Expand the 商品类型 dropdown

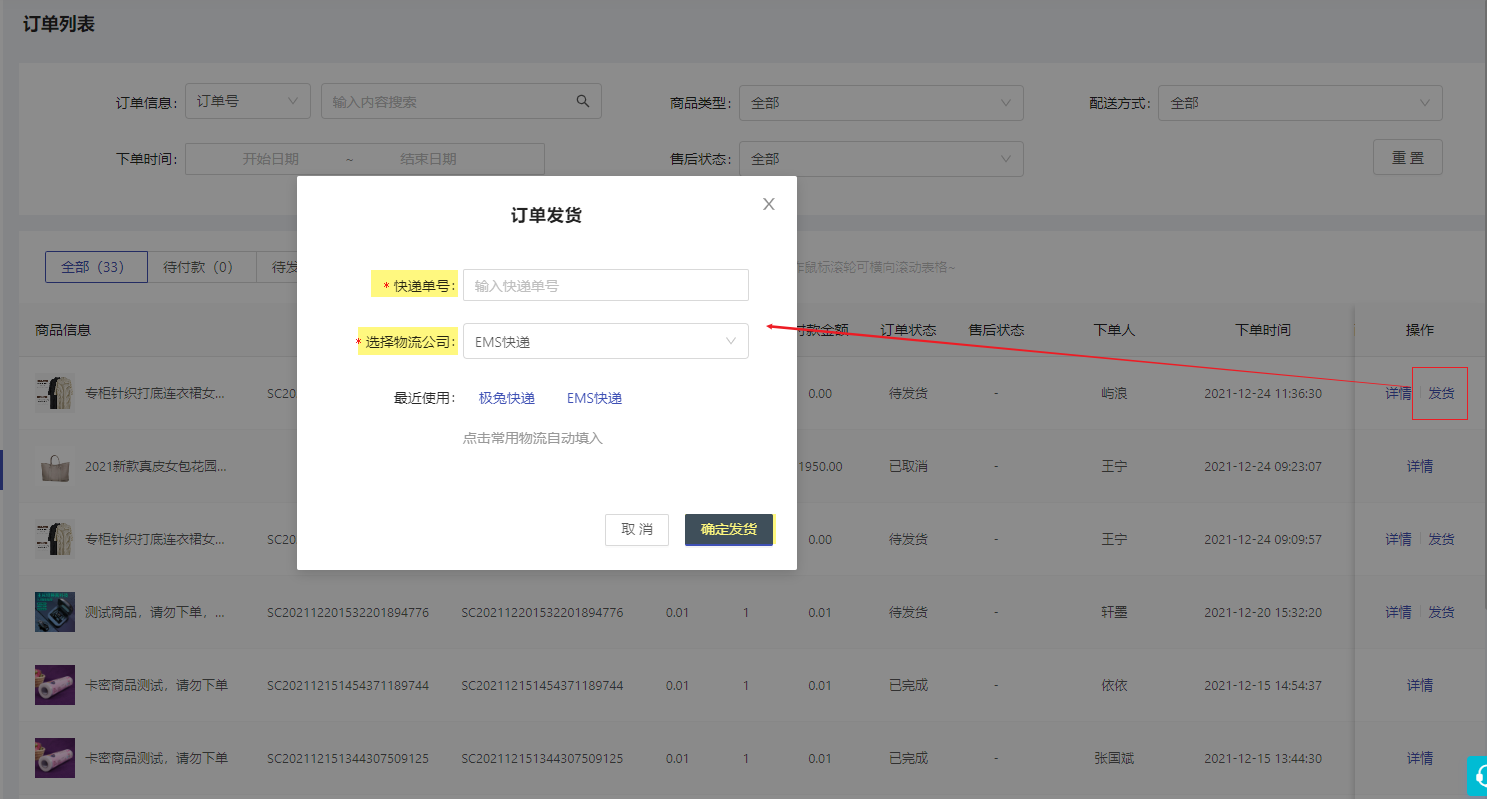pyautogui.click(x=881, y=103)
